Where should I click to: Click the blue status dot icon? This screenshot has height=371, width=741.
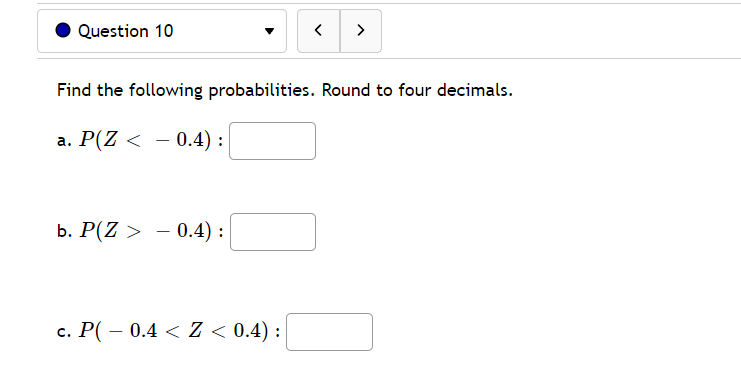click(63, 30)
